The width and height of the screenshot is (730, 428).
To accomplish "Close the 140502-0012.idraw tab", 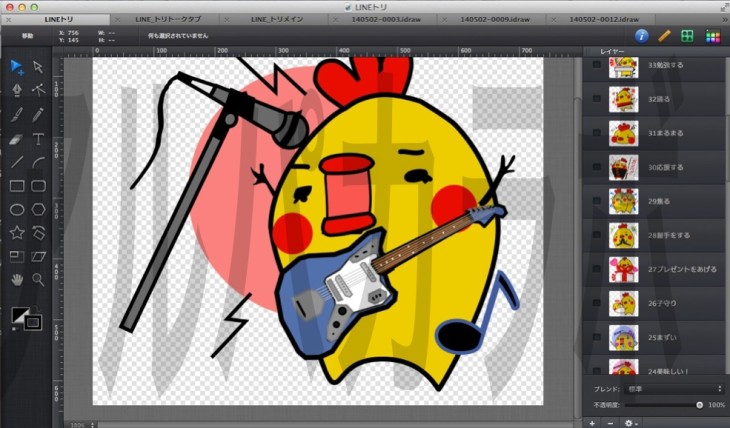I will click(x=553, y=20).
